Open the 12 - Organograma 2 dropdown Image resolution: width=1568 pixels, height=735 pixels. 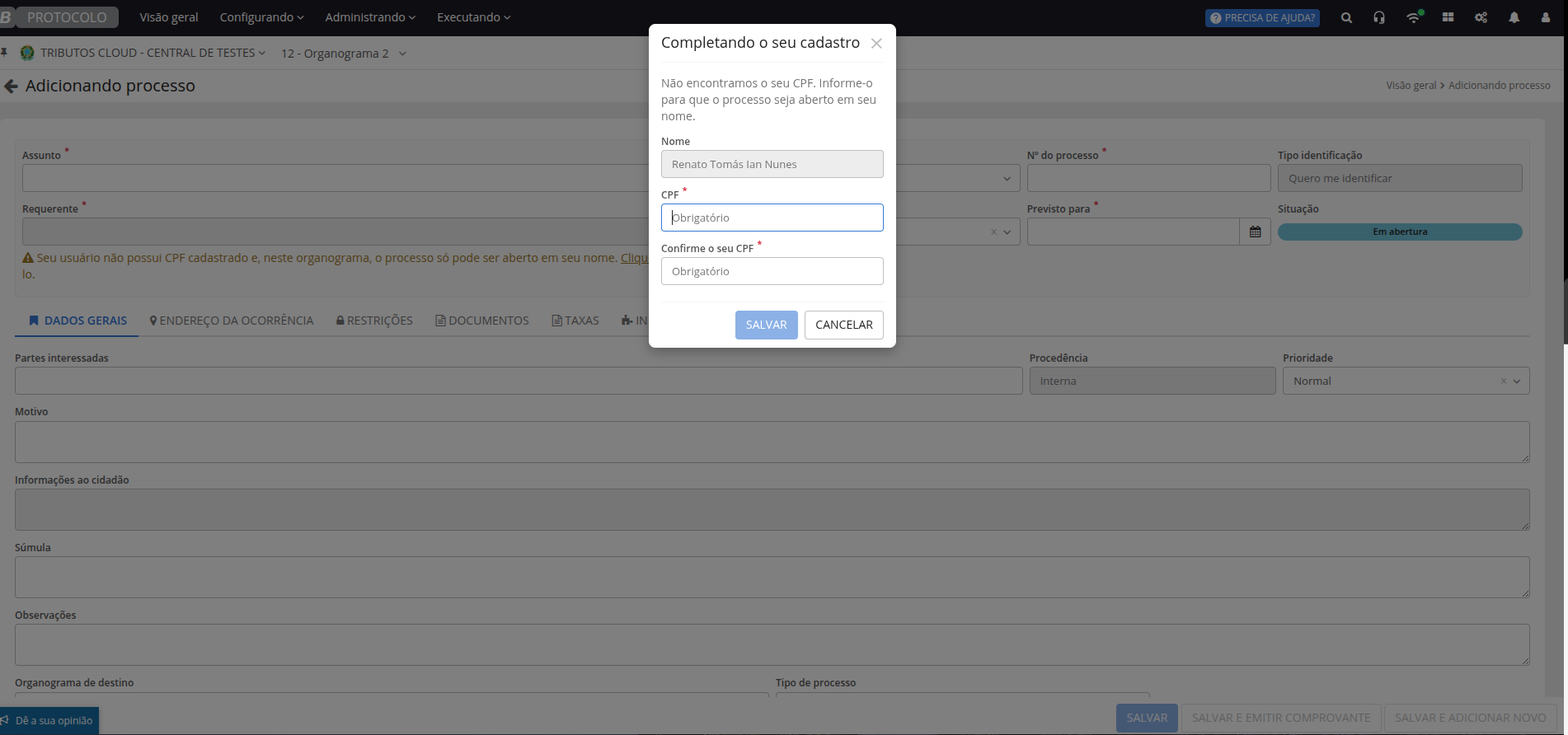tap(344, 54)
